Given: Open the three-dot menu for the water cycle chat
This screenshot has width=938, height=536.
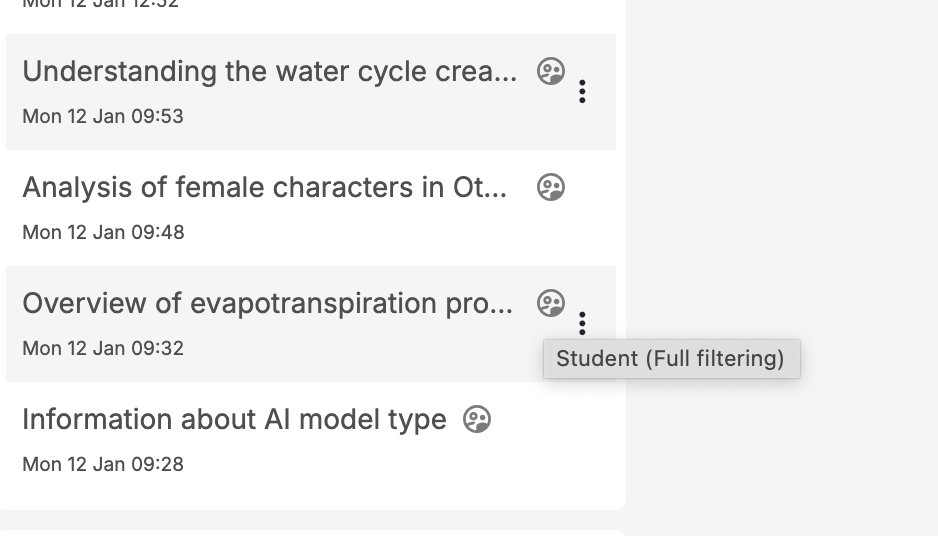Looking at the screenshot, I should pyautogui.click(x=582, y=92).
